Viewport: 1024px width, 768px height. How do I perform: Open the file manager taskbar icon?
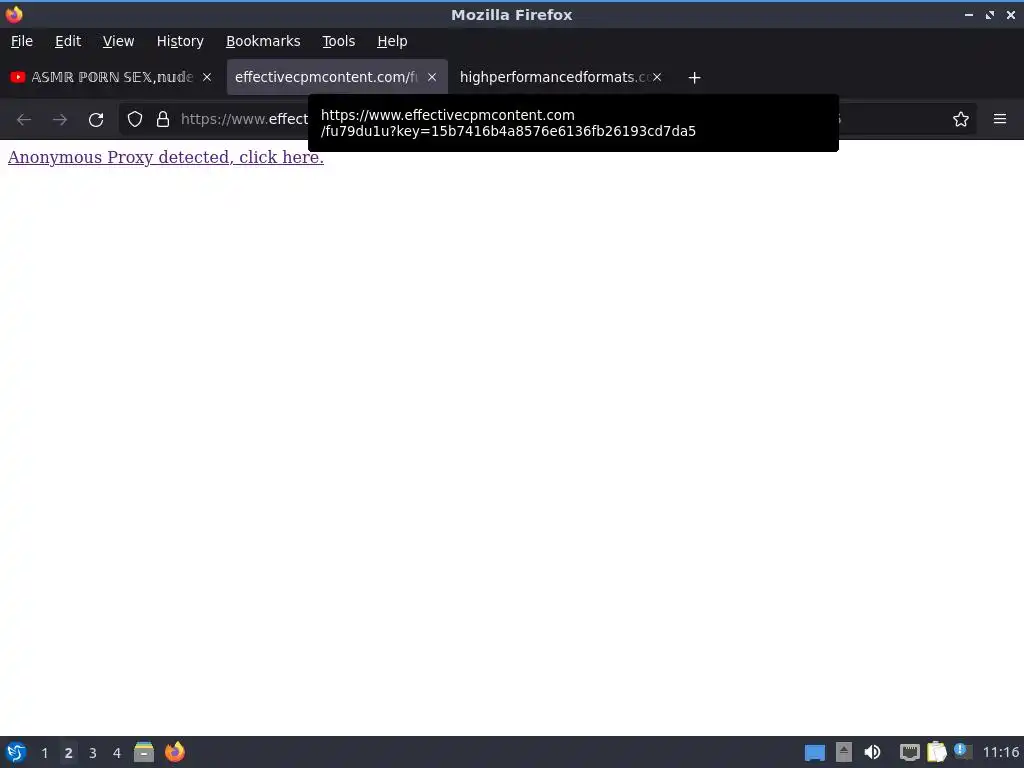pos(144,752)
